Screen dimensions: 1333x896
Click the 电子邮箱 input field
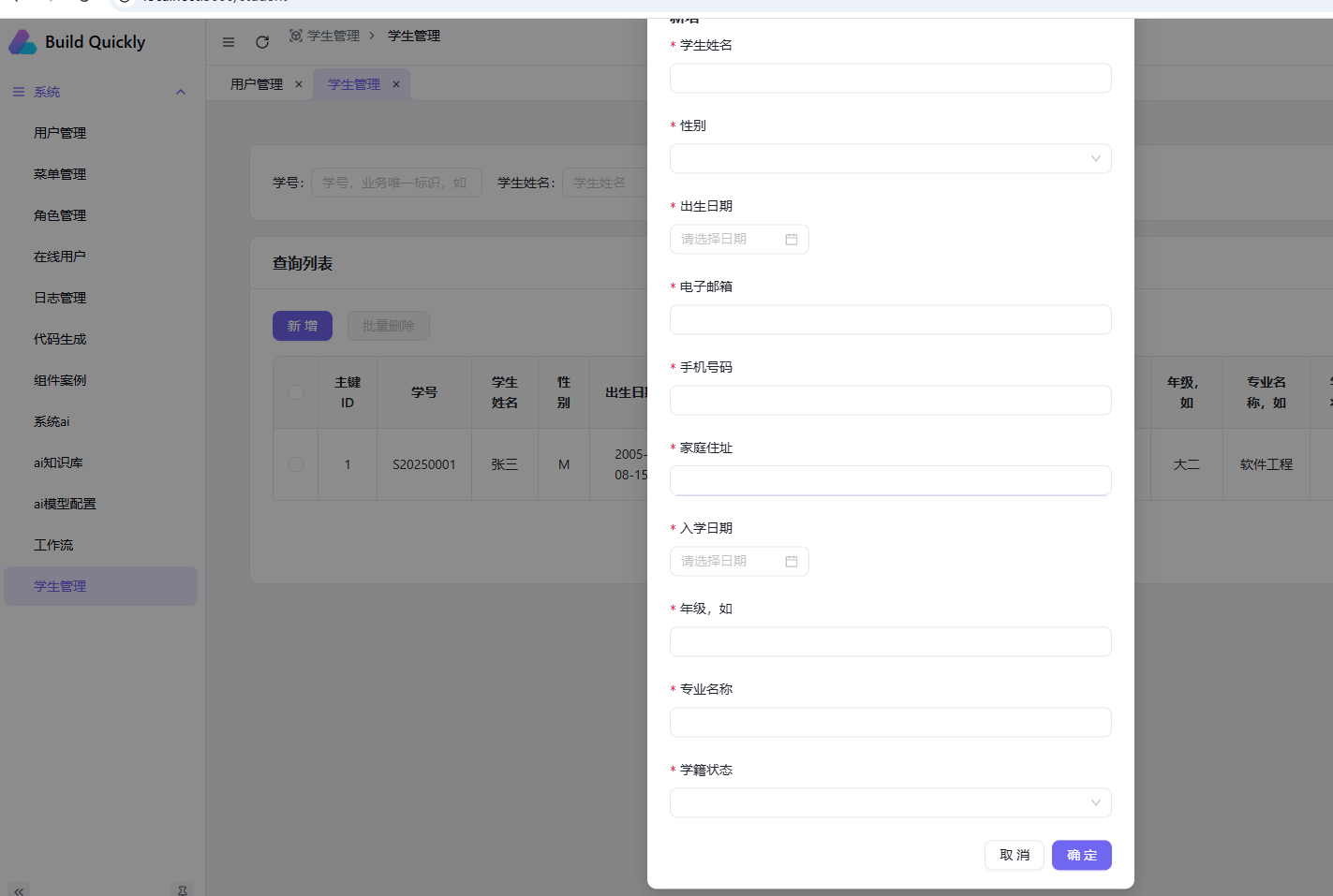tap(890, 320)
